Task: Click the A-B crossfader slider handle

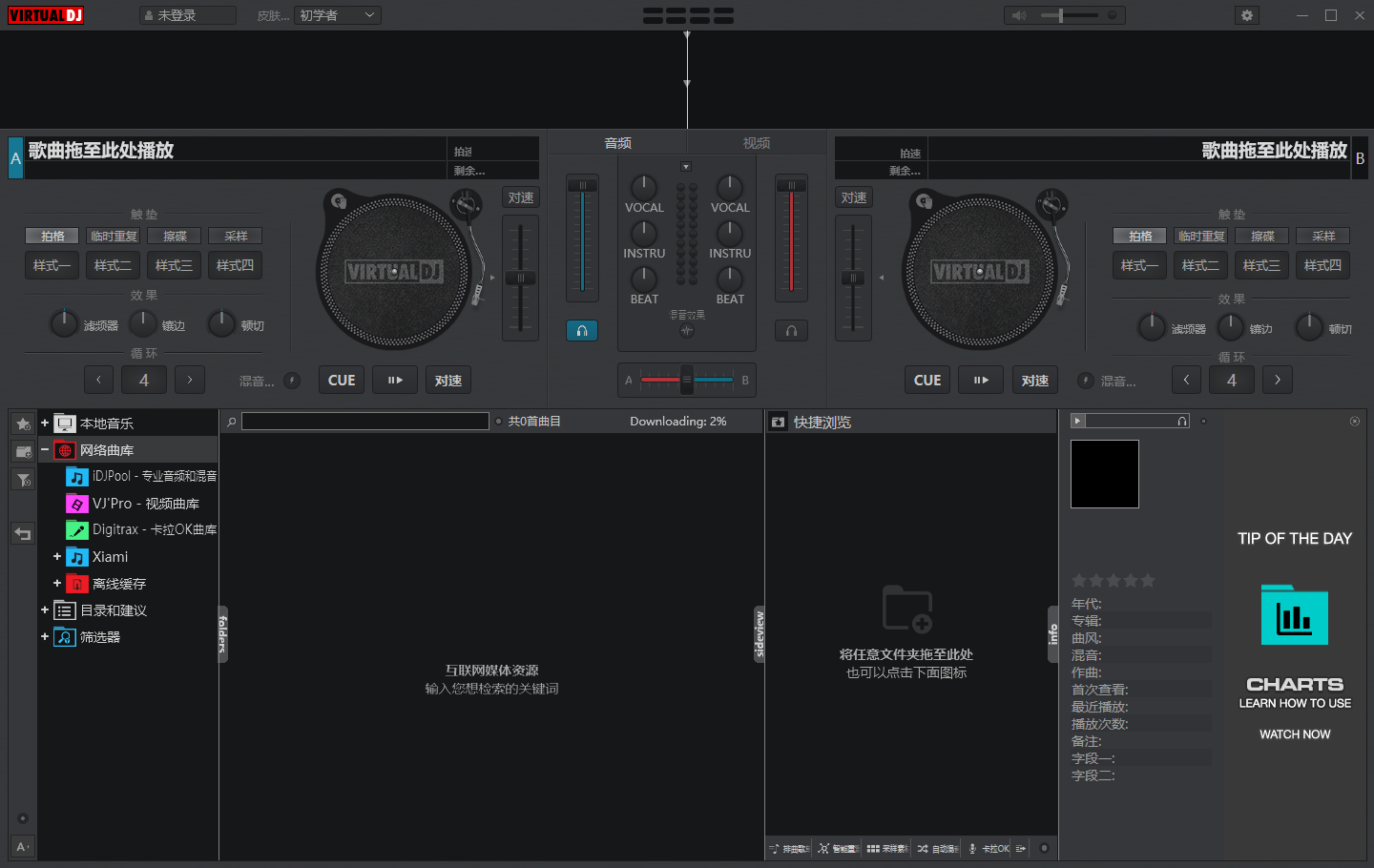Action: (x=686, y=380)
